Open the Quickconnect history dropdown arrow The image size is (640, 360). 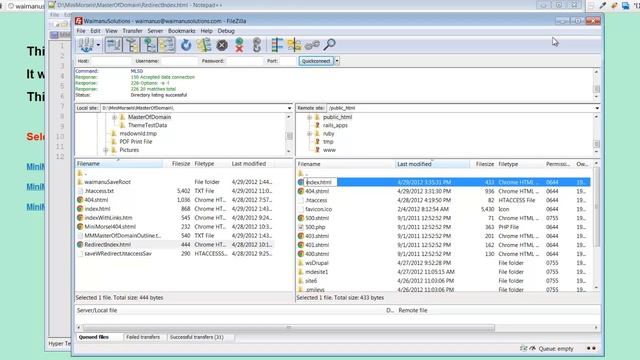click(337, 61)
